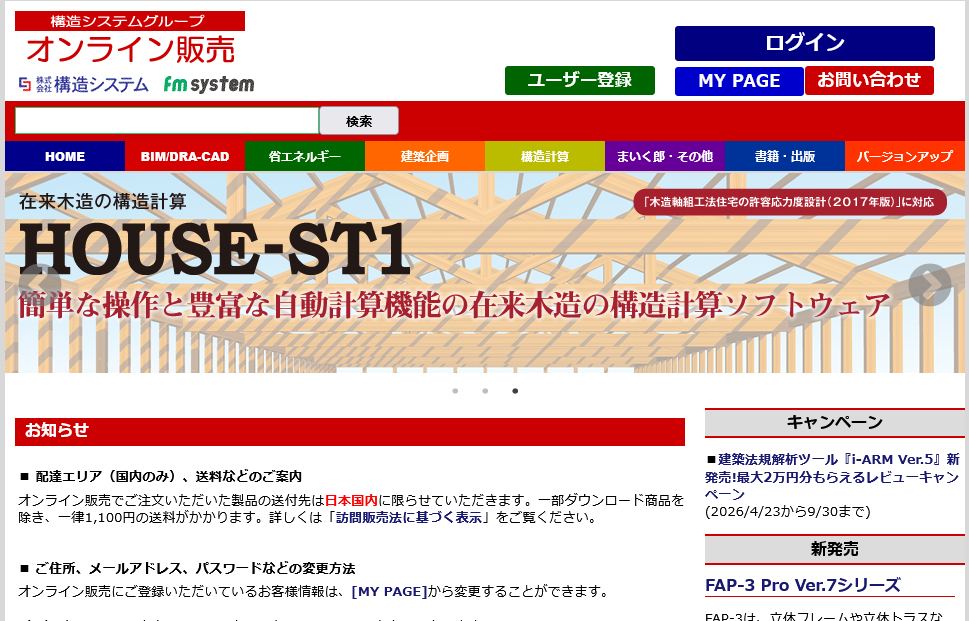This screenshot has width=969, height=621.
Task: Select the third carousel dot indicator
Action: (x=515, y=391)
